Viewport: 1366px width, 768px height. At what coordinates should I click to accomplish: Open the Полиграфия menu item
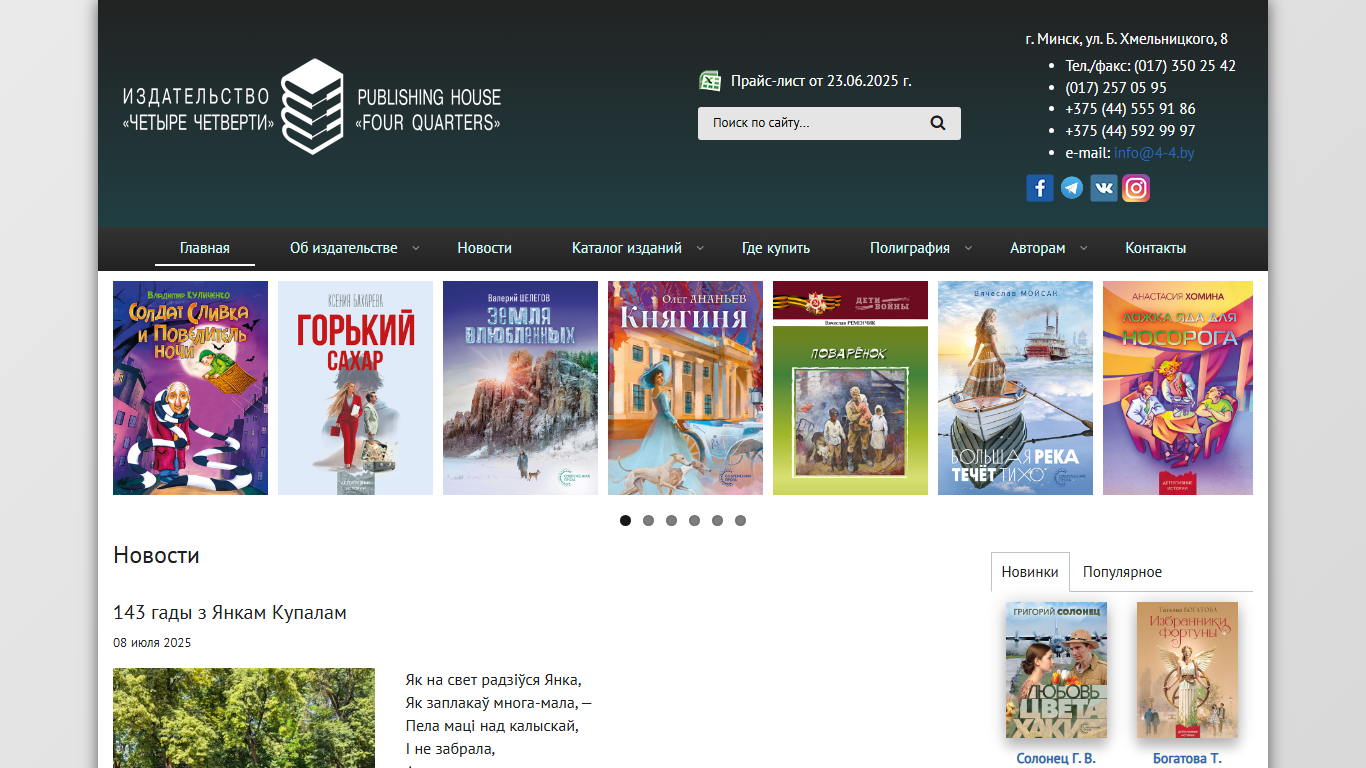point(910,248)
